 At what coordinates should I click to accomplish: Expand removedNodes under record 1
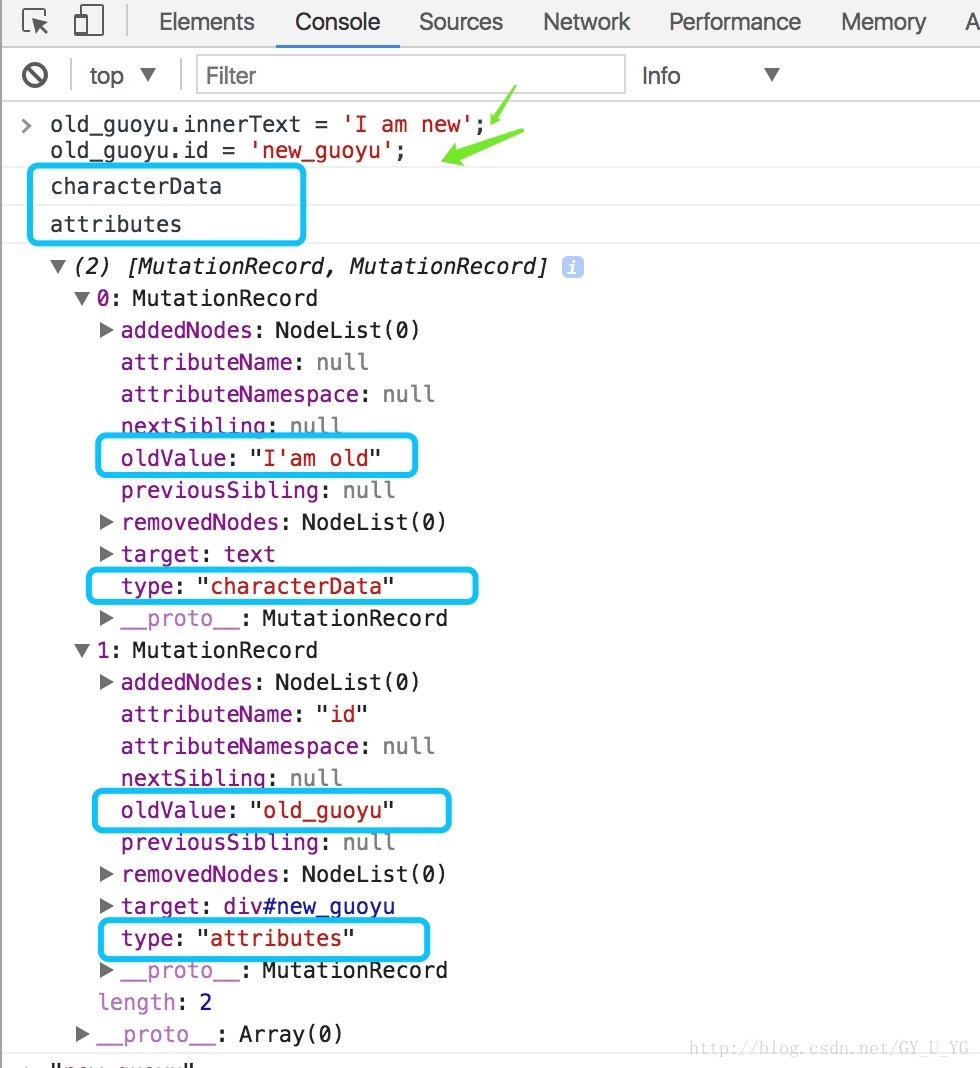(x=106, y=875)
